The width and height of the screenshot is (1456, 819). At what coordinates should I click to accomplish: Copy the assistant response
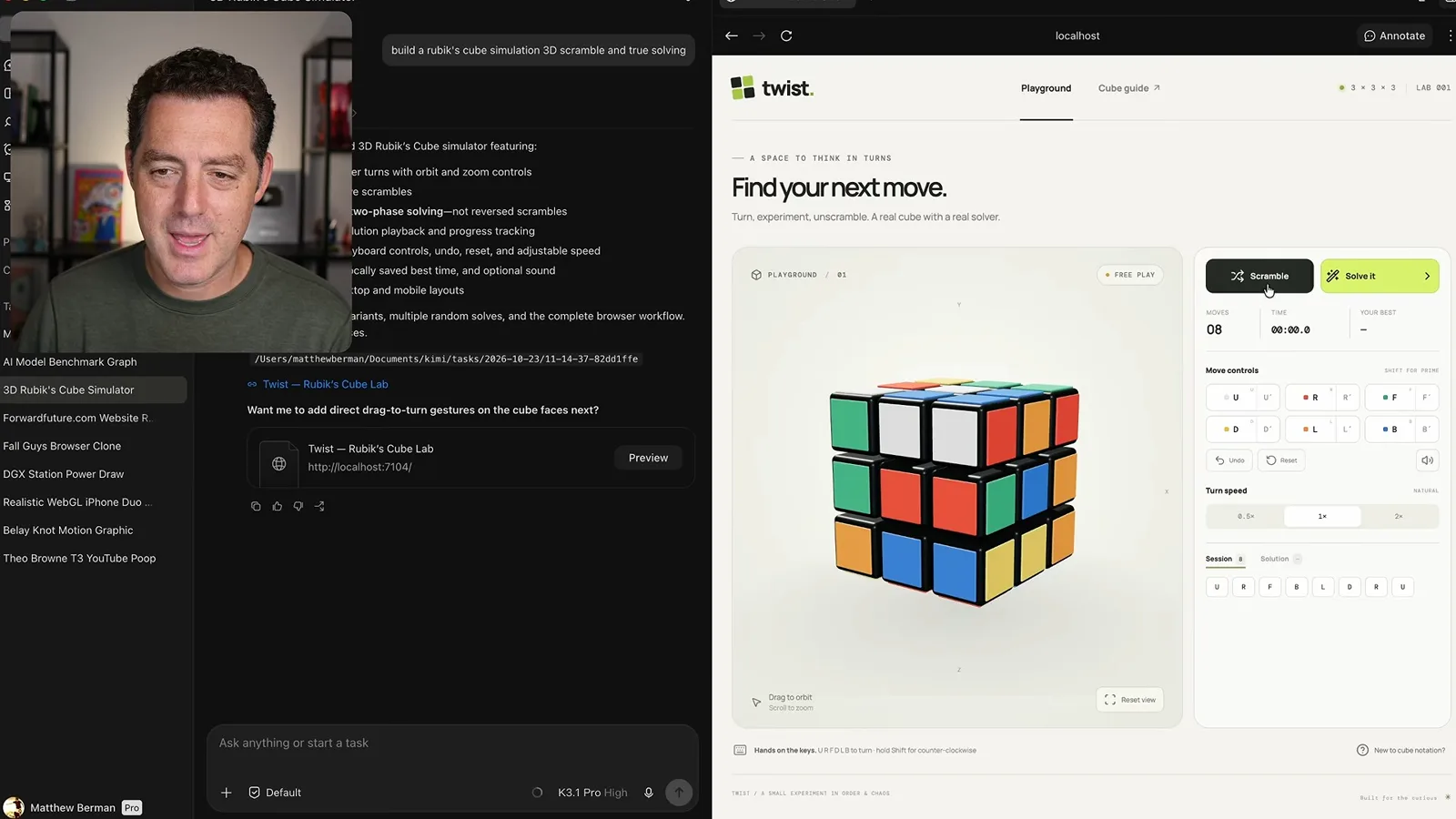click(x=256, y=506)
